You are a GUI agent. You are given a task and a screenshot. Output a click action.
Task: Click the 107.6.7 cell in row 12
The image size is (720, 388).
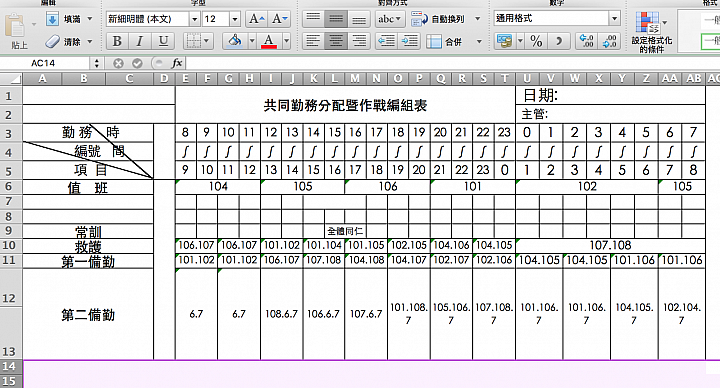366,314
